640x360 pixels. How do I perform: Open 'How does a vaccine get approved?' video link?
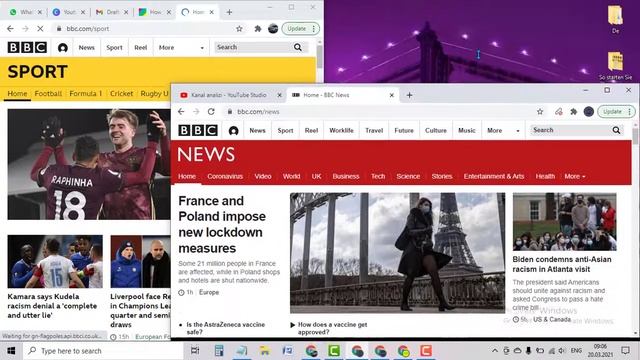click(x=333, y=328)
